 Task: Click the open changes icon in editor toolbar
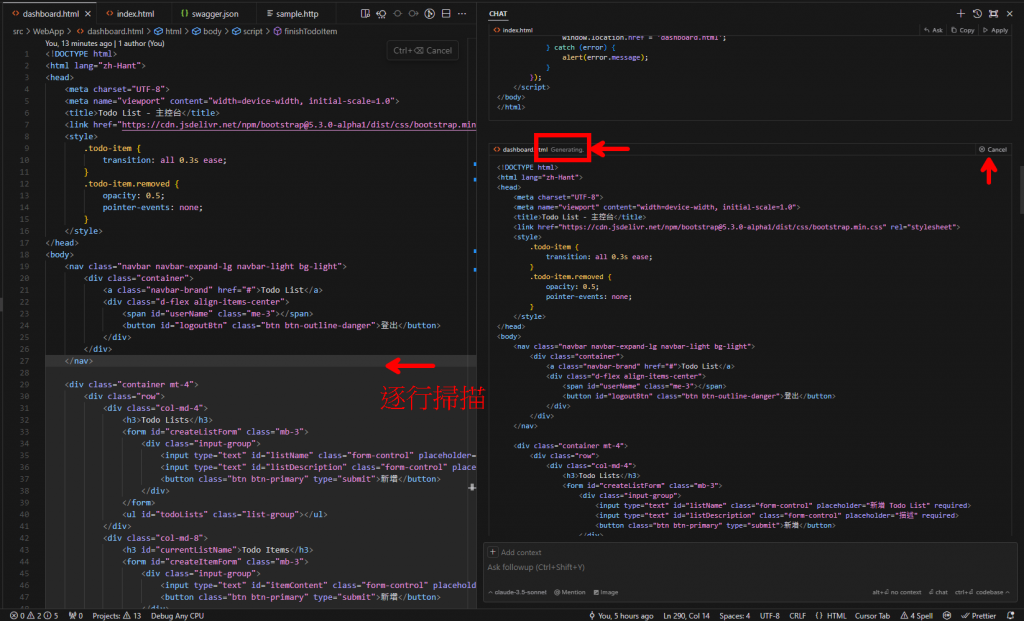[x=366, y=14]
